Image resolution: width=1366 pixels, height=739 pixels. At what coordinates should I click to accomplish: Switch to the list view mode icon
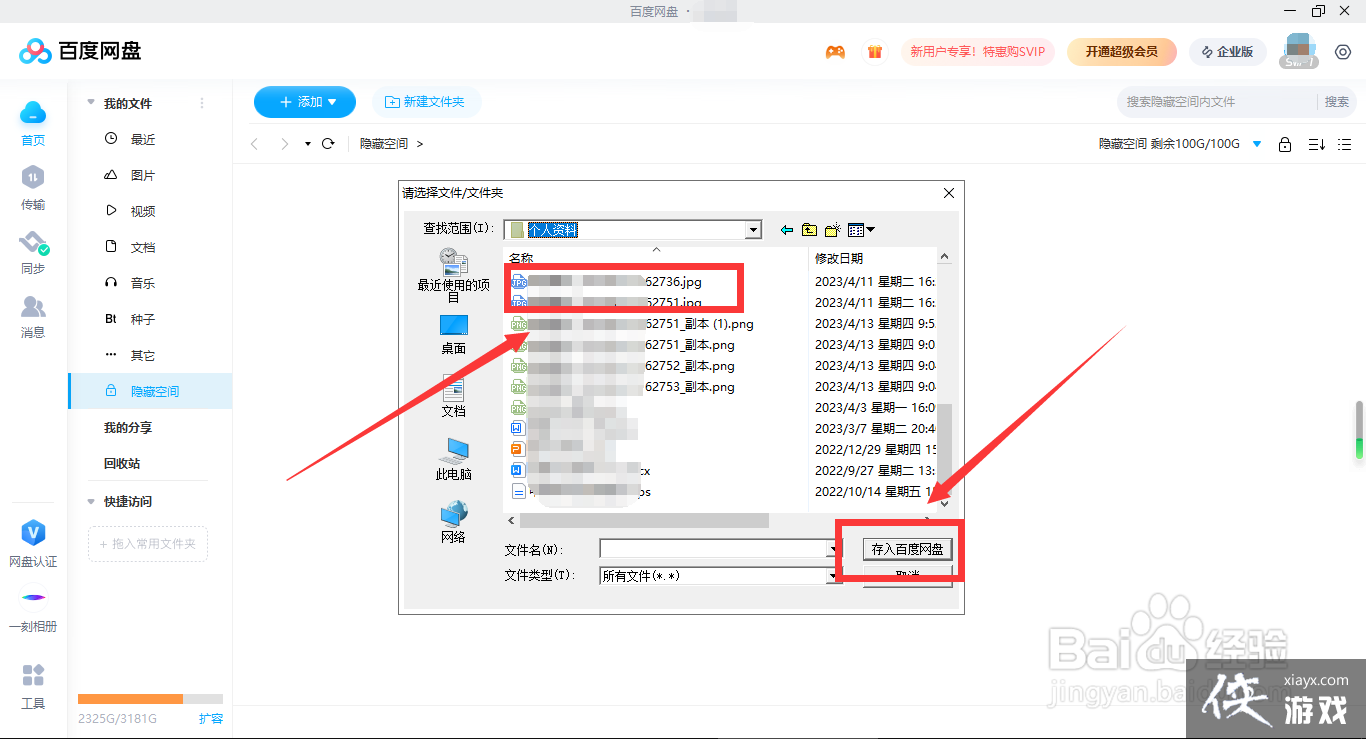1345,145
